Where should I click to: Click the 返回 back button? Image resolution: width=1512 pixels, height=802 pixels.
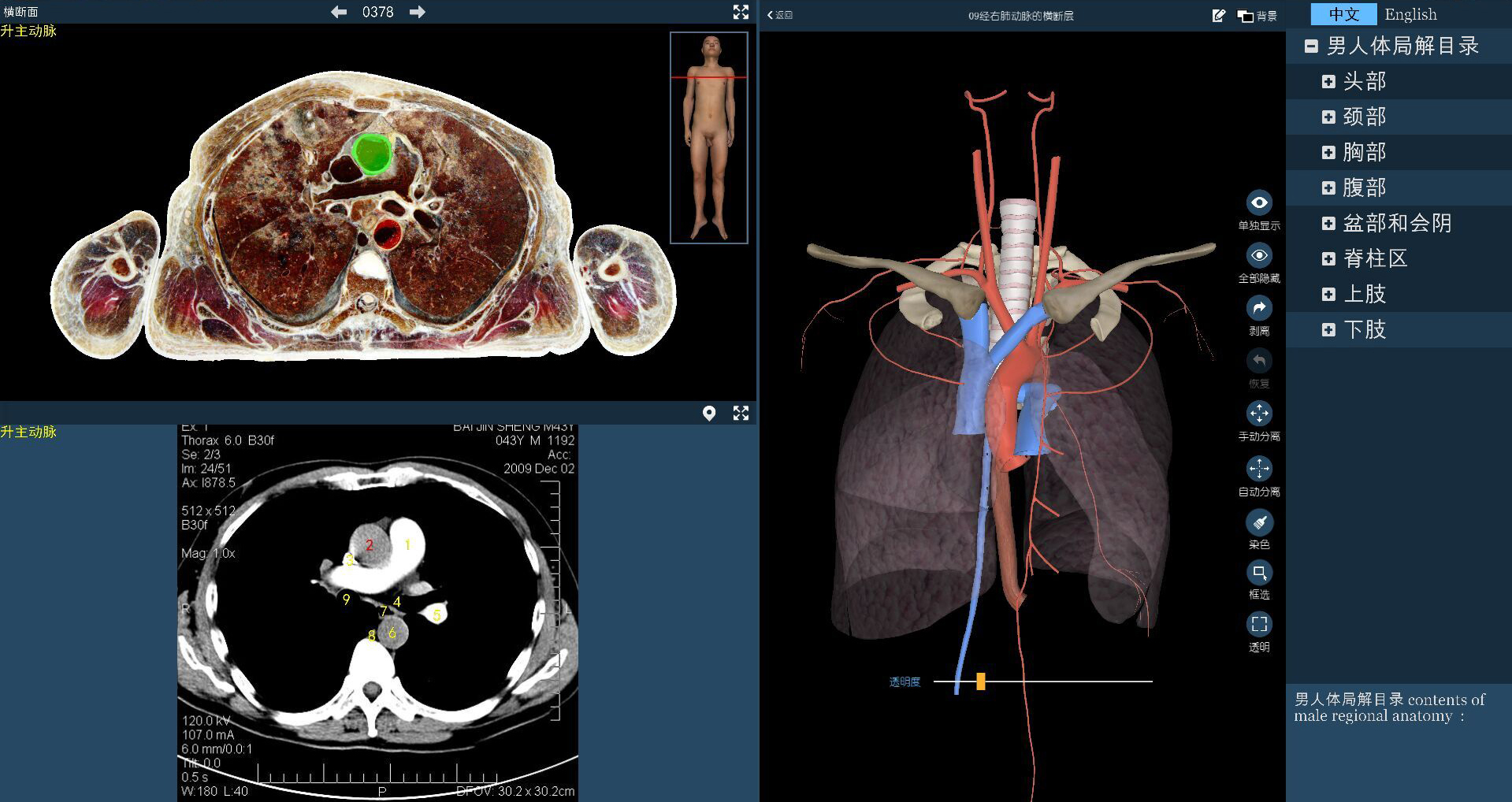pos(780,15)
